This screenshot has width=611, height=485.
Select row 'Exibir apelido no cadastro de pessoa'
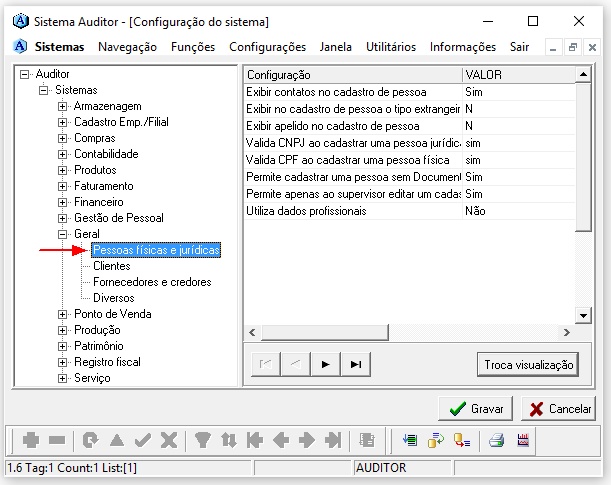tap(410, 126)
